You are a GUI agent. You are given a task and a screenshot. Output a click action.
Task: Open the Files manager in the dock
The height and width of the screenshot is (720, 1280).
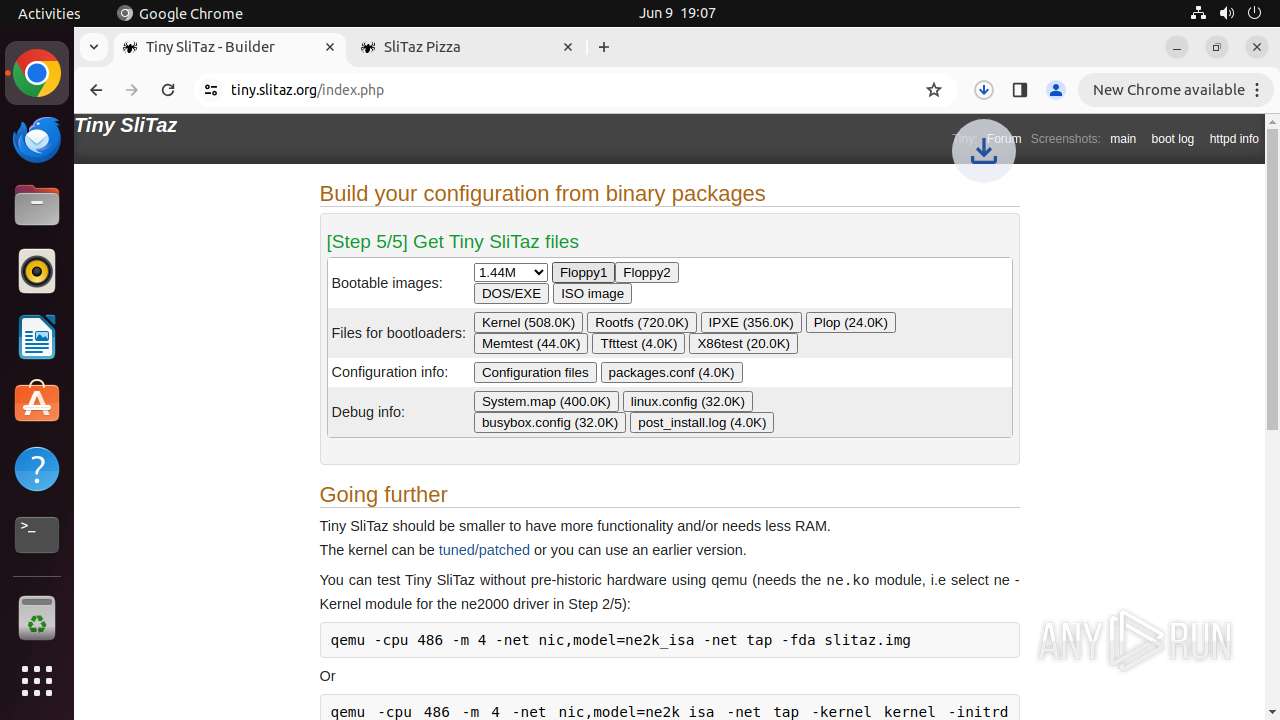click(x=37, y=206)
